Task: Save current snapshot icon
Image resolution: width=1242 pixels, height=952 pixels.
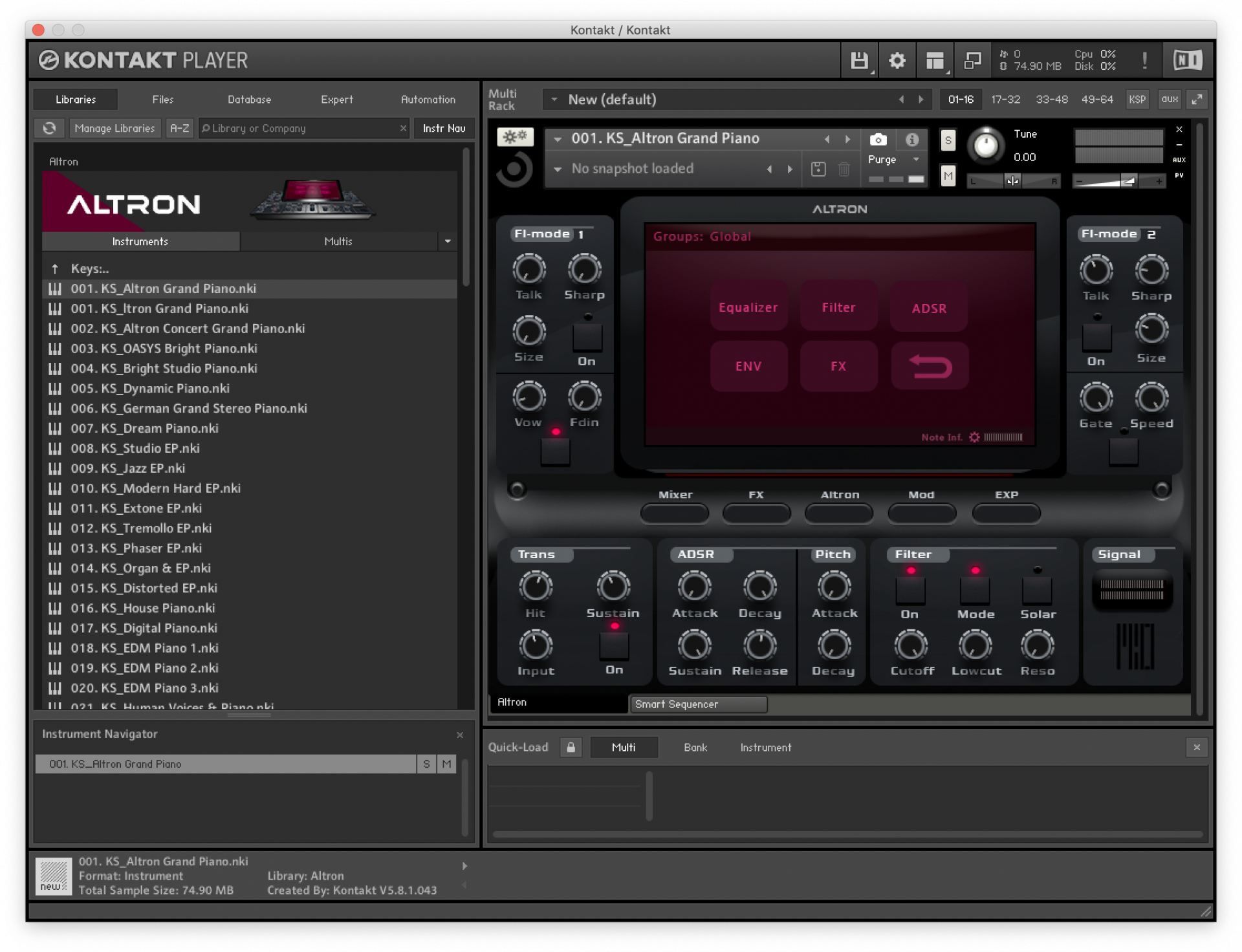Action: 818,169
